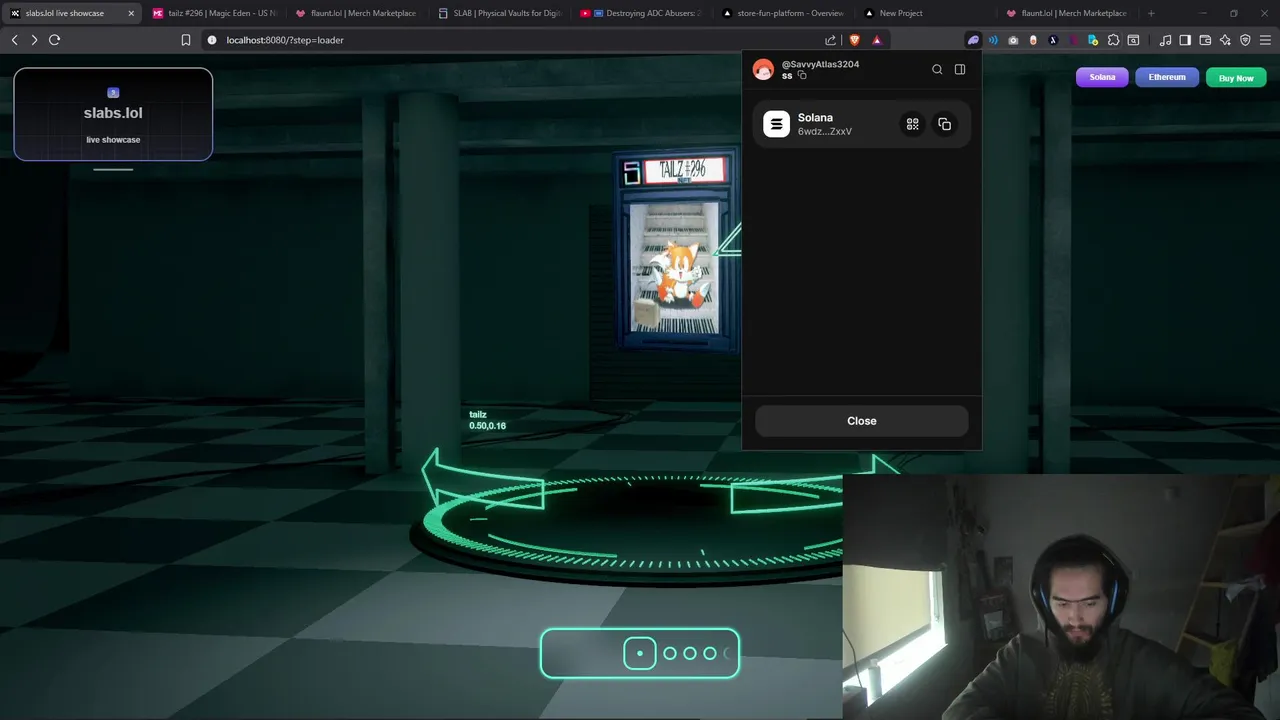Open the share icon in the address bar
This screenshot has width=1280, height=720.
830,40
